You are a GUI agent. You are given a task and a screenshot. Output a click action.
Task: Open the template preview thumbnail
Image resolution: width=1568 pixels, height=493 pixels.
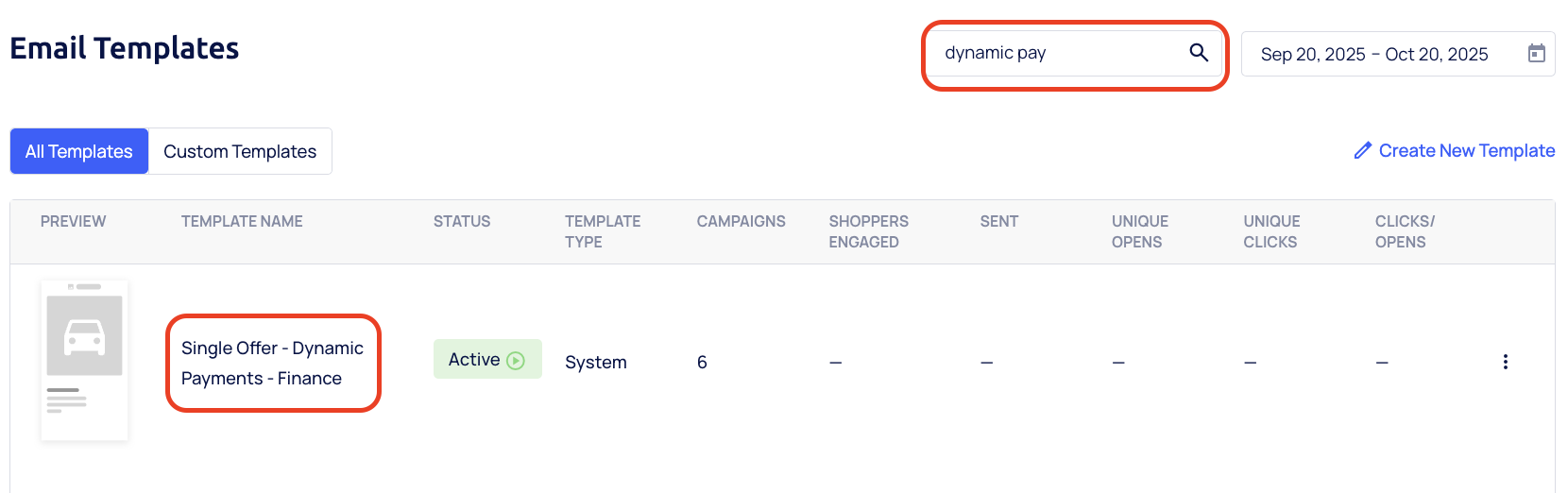84,360
